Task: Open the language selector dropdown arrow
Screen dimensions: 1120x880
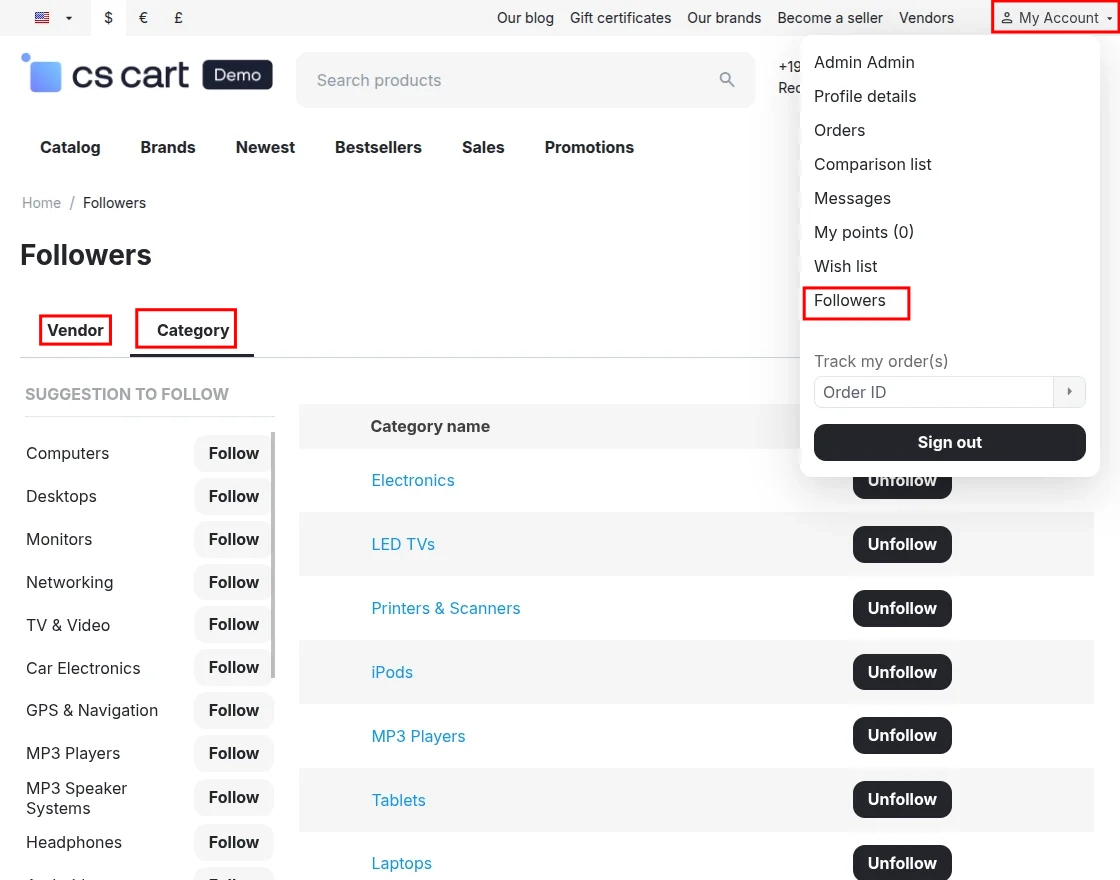Action: point(69,18)
